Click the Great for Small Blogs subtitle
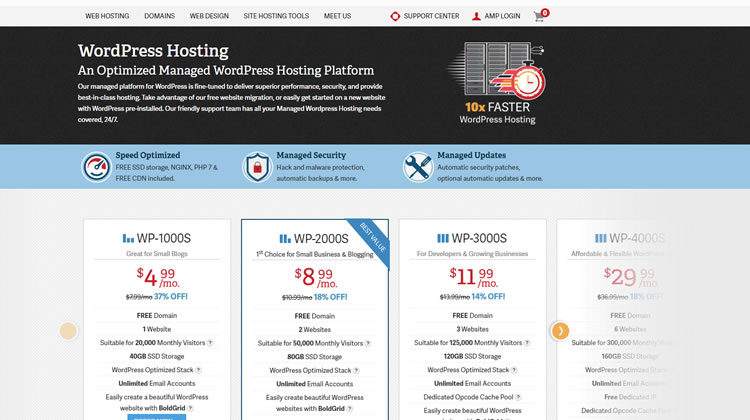 [156, 254]
